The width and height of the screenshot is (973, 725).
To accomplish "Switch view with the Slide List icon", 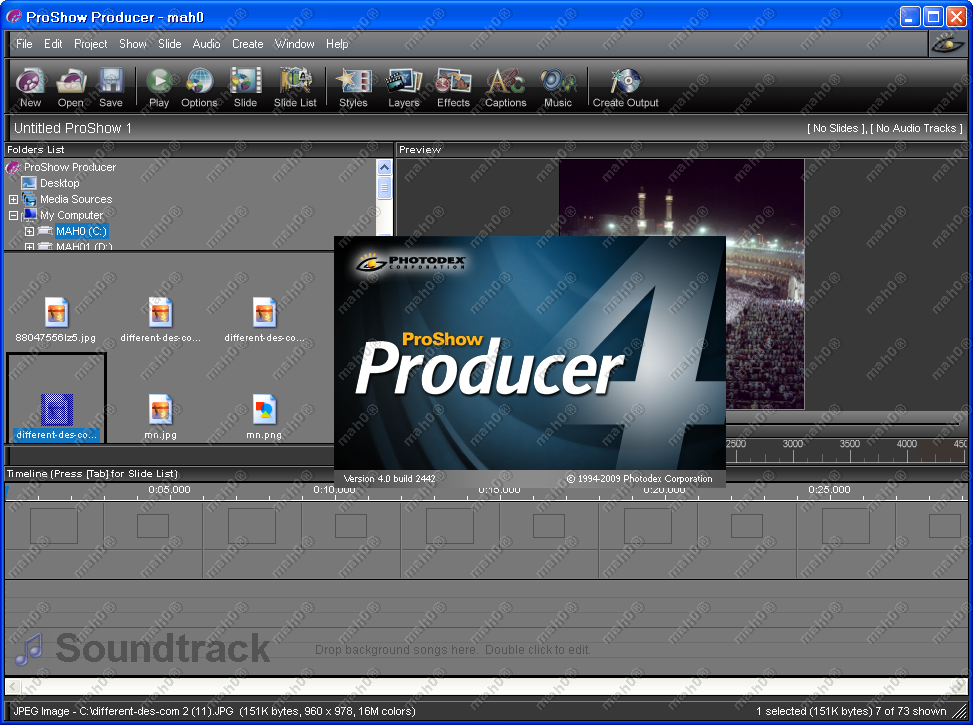I will coord(295,87).
